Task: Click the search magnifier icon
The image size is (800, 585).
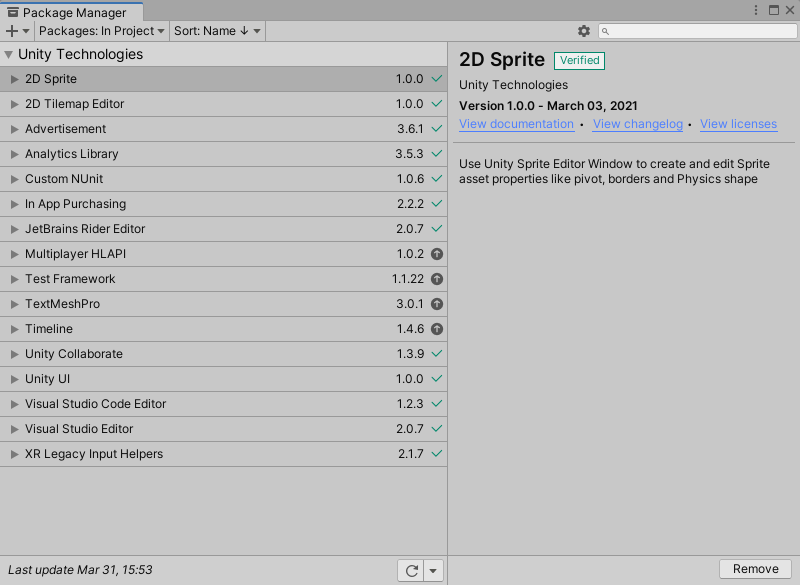Action: click(606, 32)
